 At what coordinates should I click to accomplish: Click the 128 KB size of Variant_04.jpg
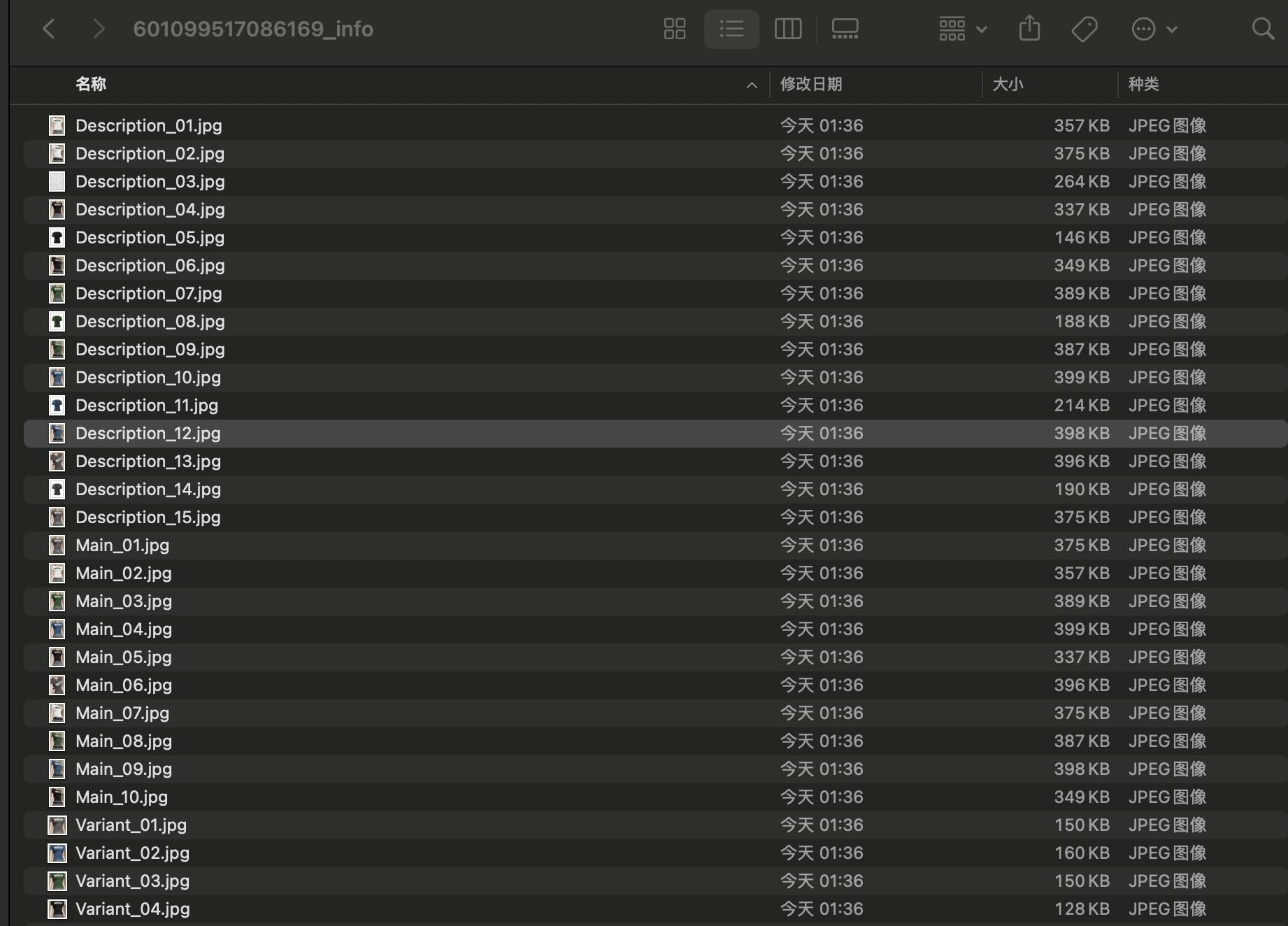pos(1082,909)
